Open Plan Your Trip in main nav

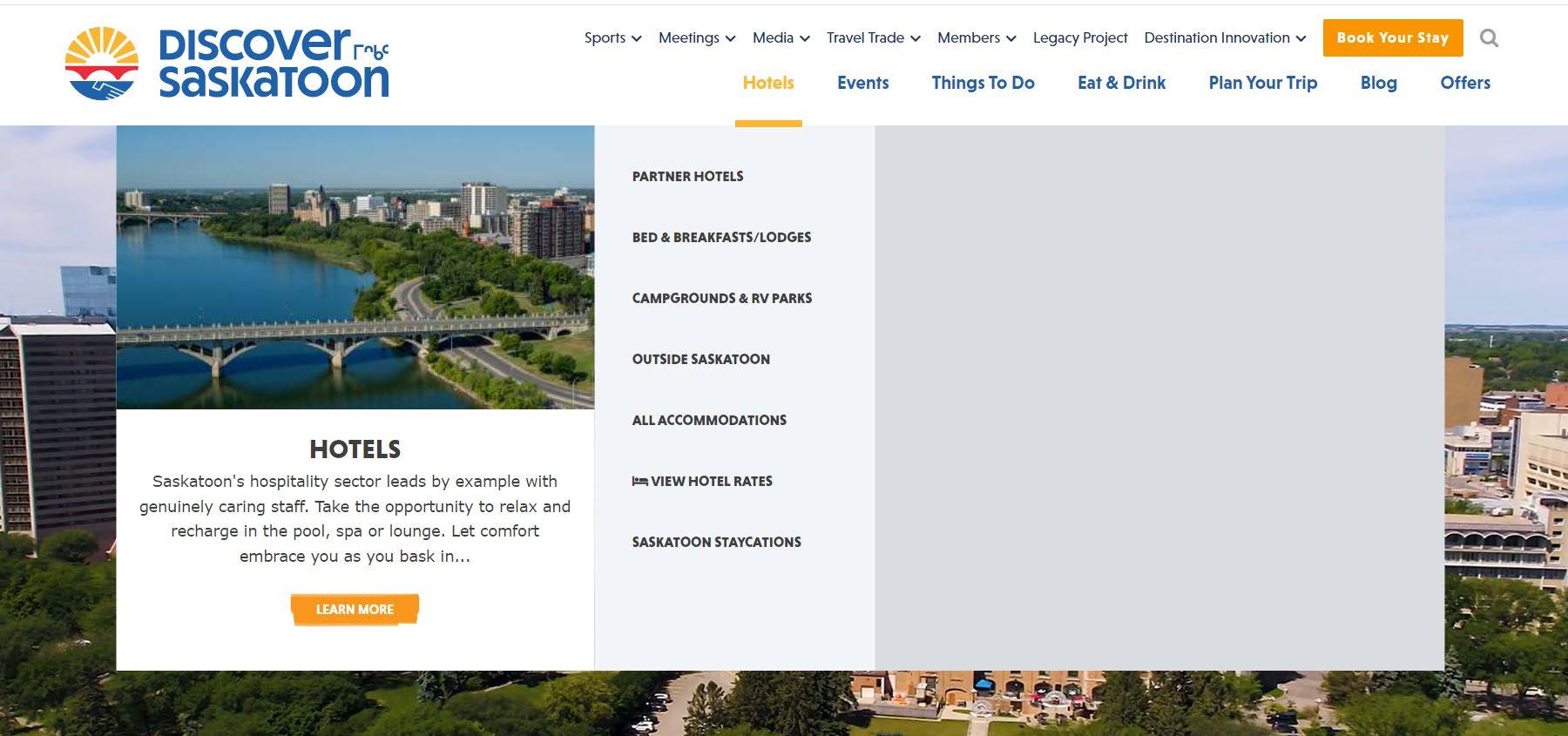(x=1262, y=83)
